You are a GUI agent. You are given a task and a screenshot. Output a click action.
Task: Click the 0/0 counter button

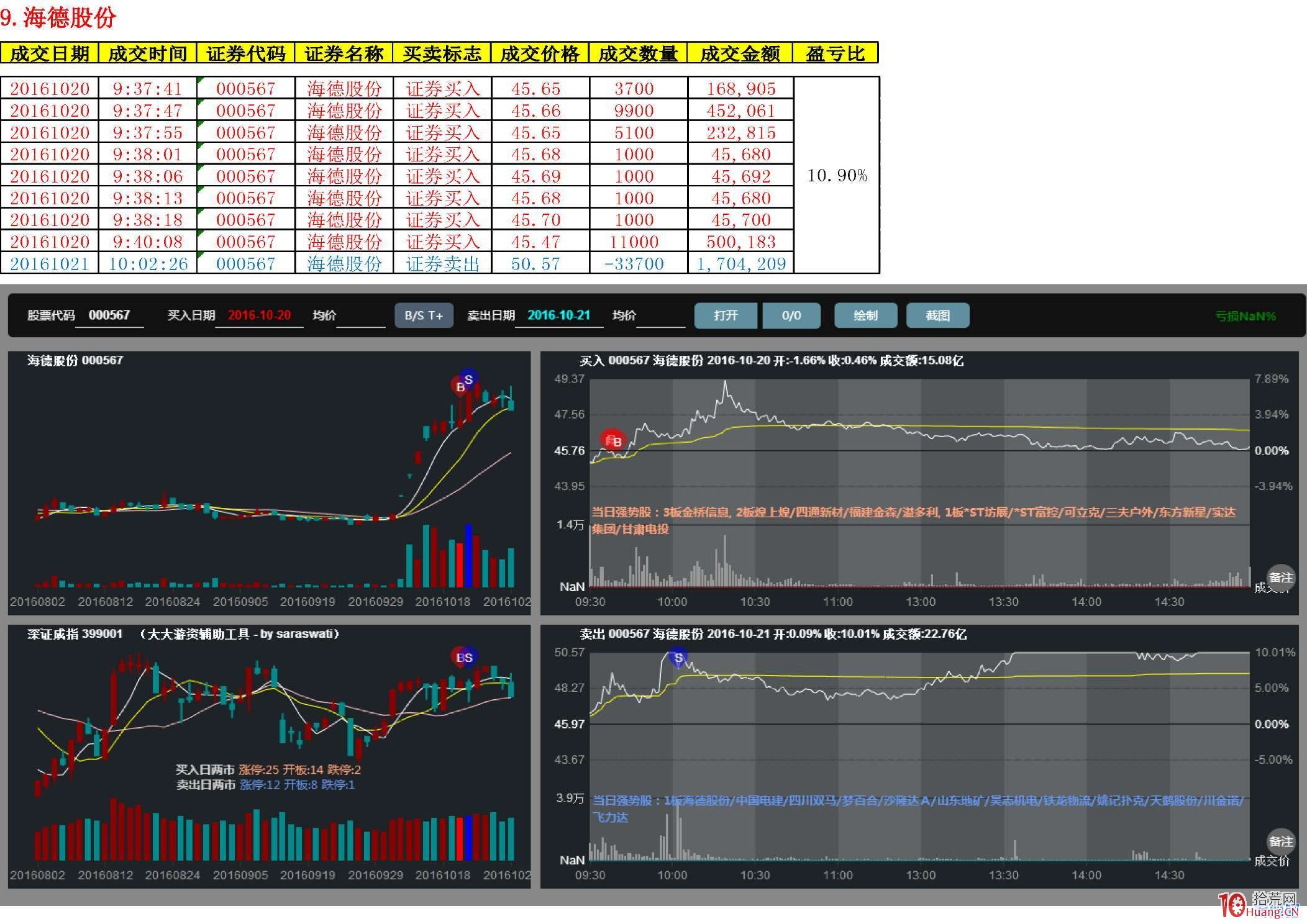pos(791,315)
